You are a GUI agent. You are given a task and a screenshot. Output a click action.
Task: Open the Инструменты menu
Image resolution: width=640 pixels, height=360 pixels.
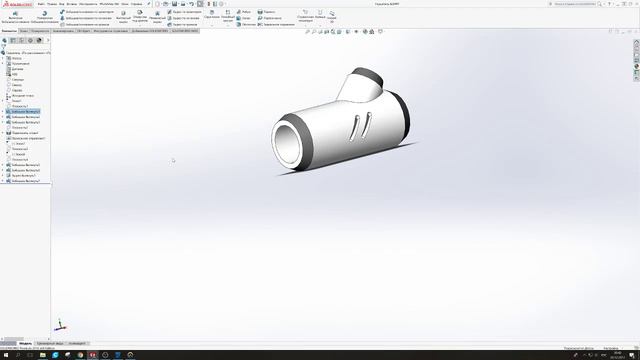[88, 4]
